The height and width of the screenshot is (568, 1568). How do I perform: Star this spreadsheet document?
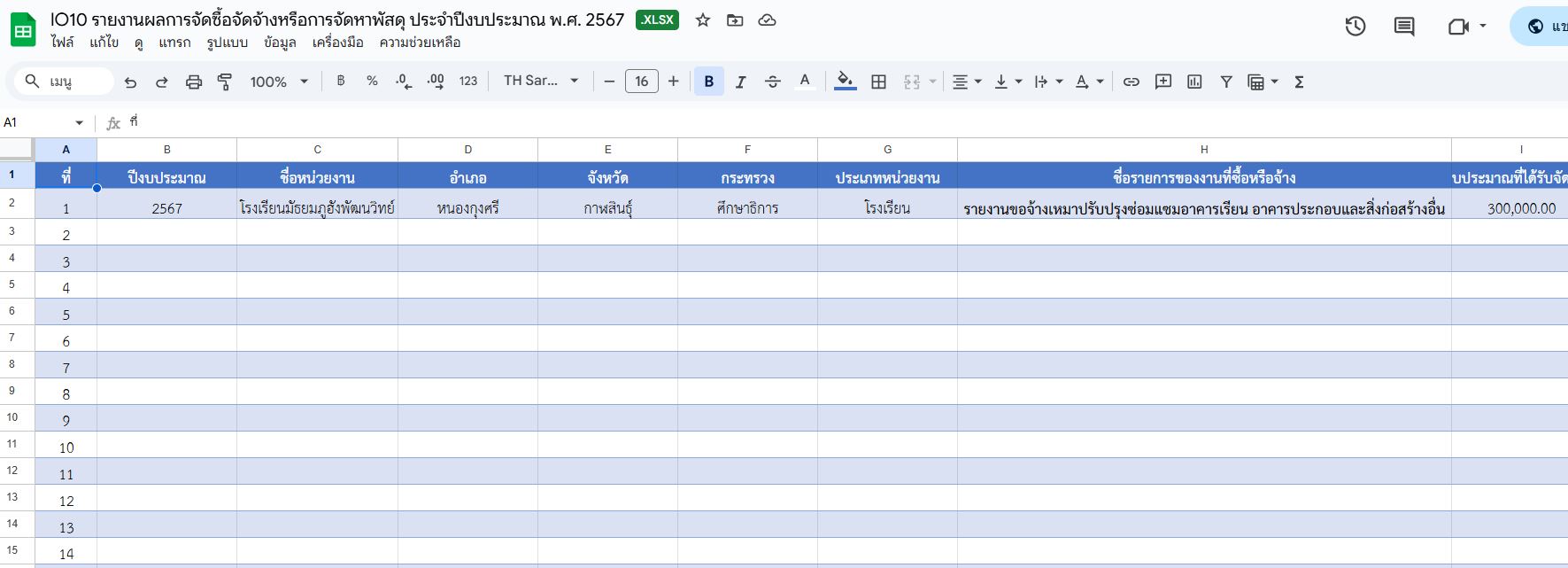[x=703, y=19]
